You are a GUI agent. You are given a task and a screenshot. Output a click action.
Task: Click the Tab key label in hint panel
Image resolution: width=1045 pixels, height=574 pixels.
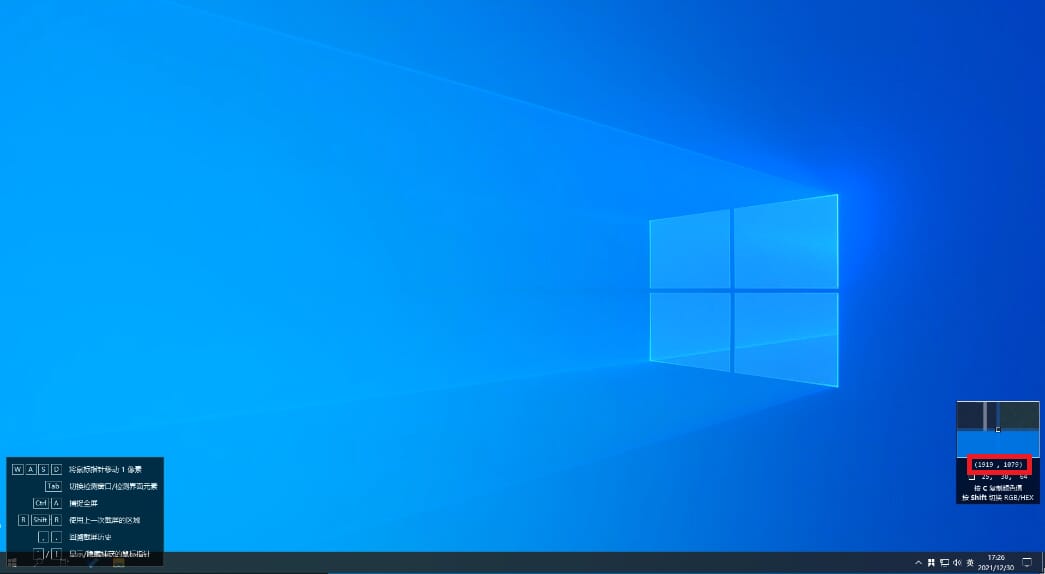[53, 486]
